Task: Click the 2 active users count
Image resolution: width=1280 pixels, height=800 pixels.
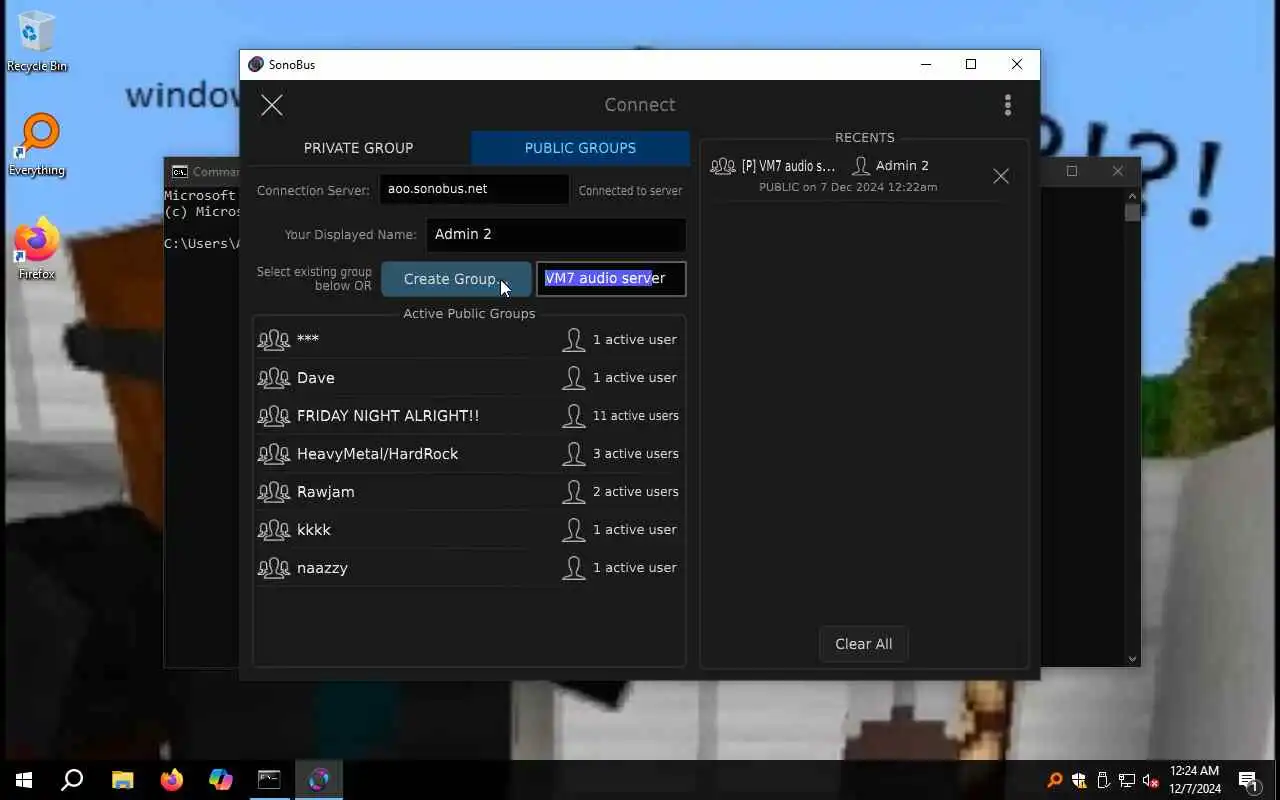Action: pyautogui.click(x=635, y=492)
